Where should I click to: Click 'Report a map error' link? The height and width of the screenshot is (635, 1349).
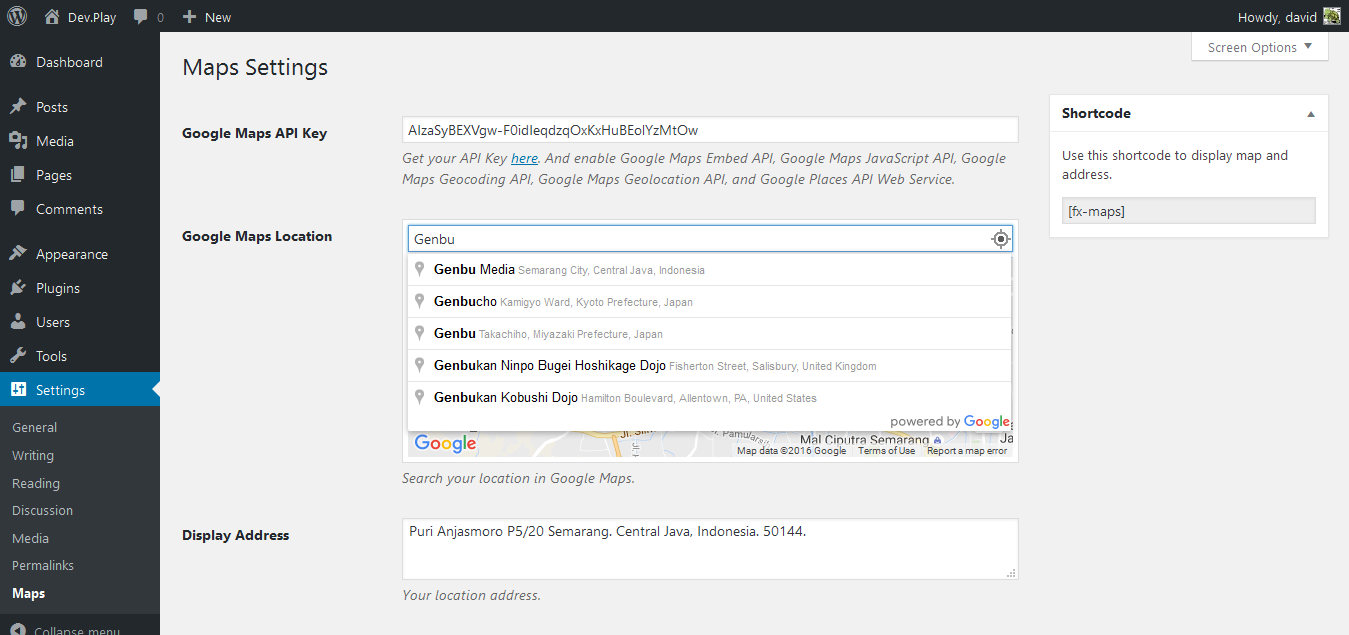click(x=967, y=451)
